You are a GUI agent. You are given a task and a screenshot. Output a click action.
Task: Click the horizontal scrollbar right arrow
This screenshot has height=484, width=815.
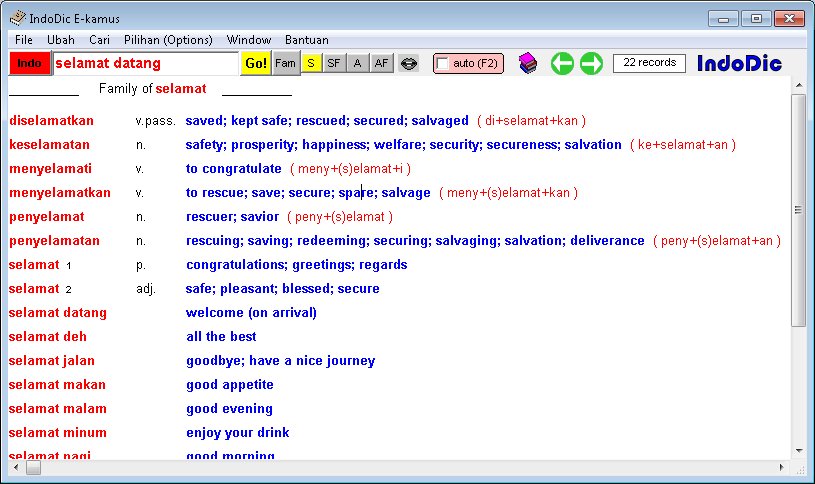(781, 467)
